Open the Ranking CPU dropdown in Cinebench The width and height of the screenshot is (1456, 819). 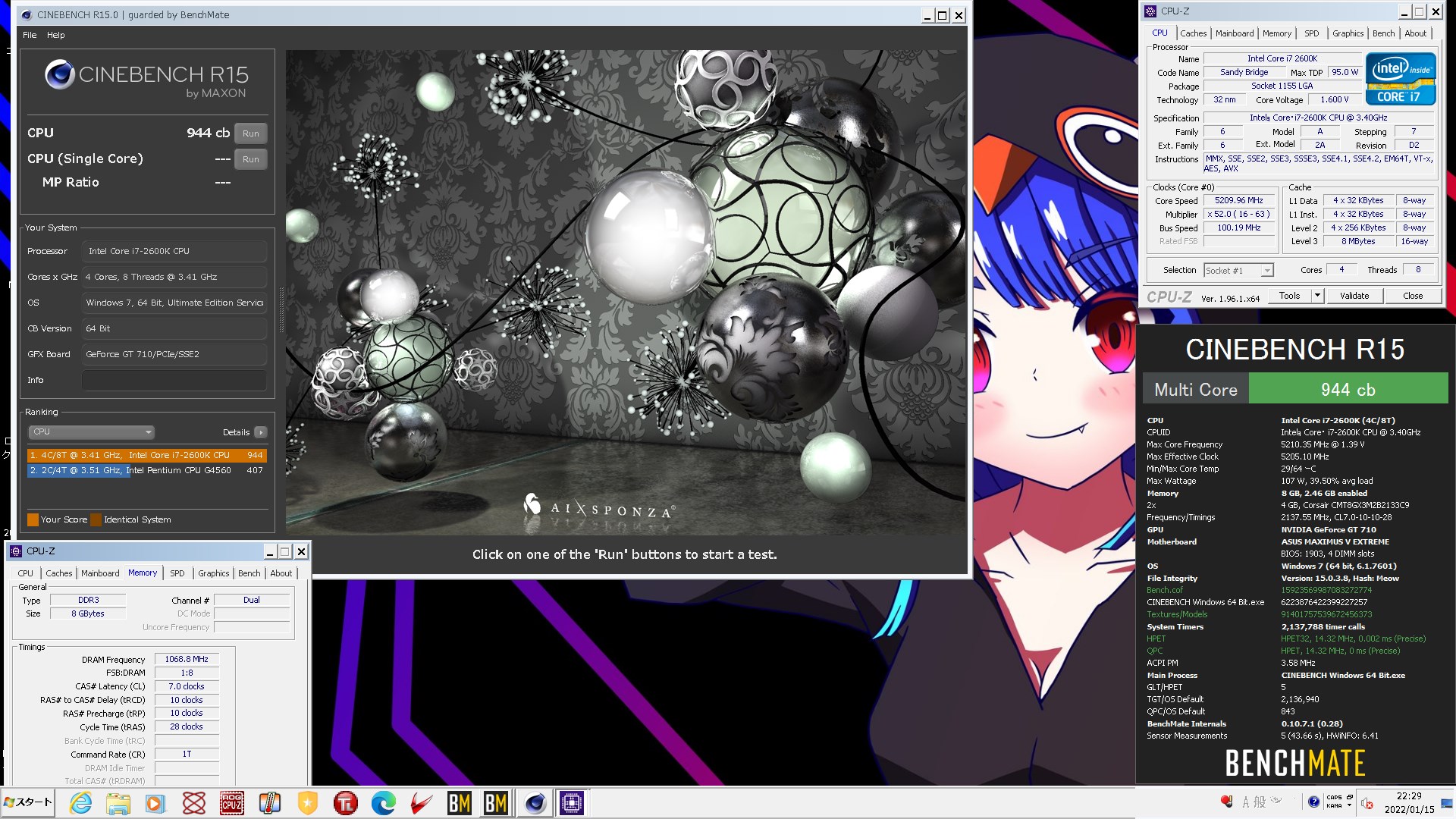pos(91,431)
